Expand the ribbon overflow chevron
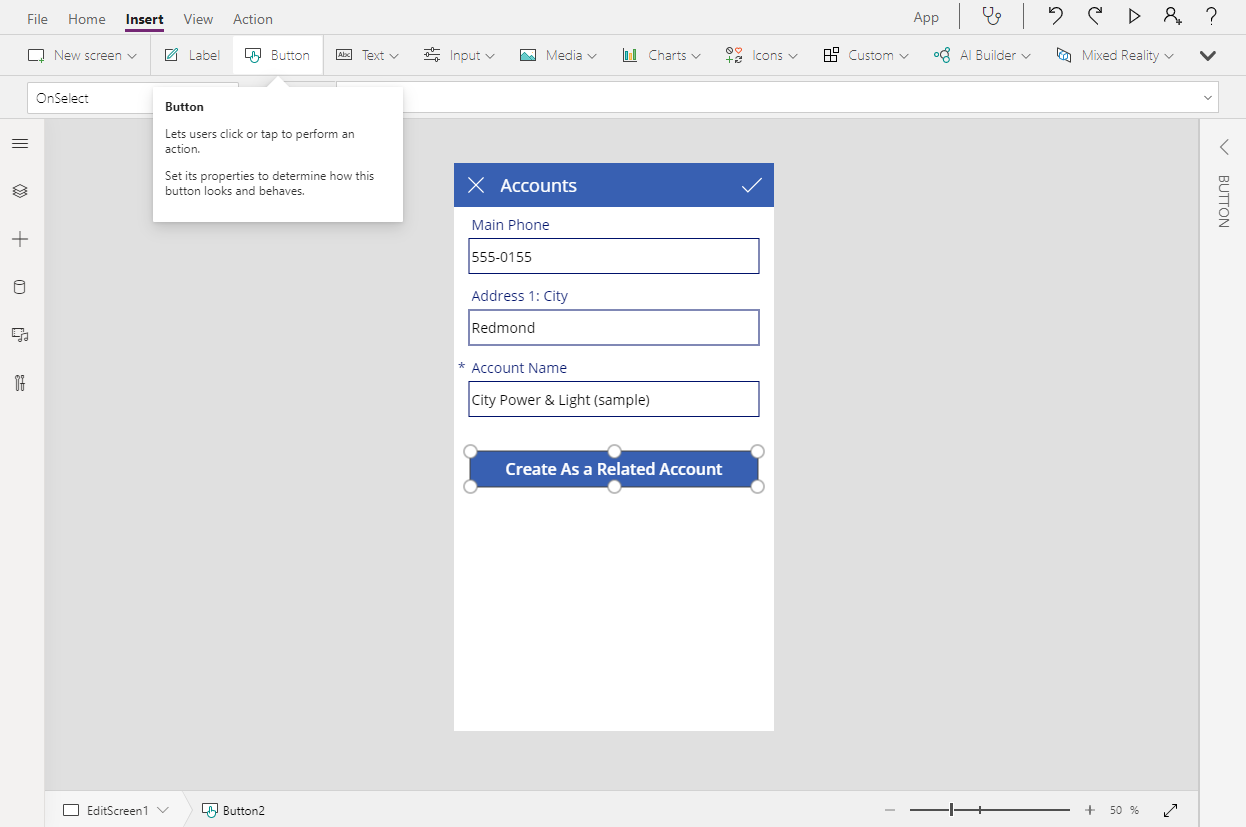Image resolution: width=1246 pixels, height=827 pixels. tap(1208, 56)
